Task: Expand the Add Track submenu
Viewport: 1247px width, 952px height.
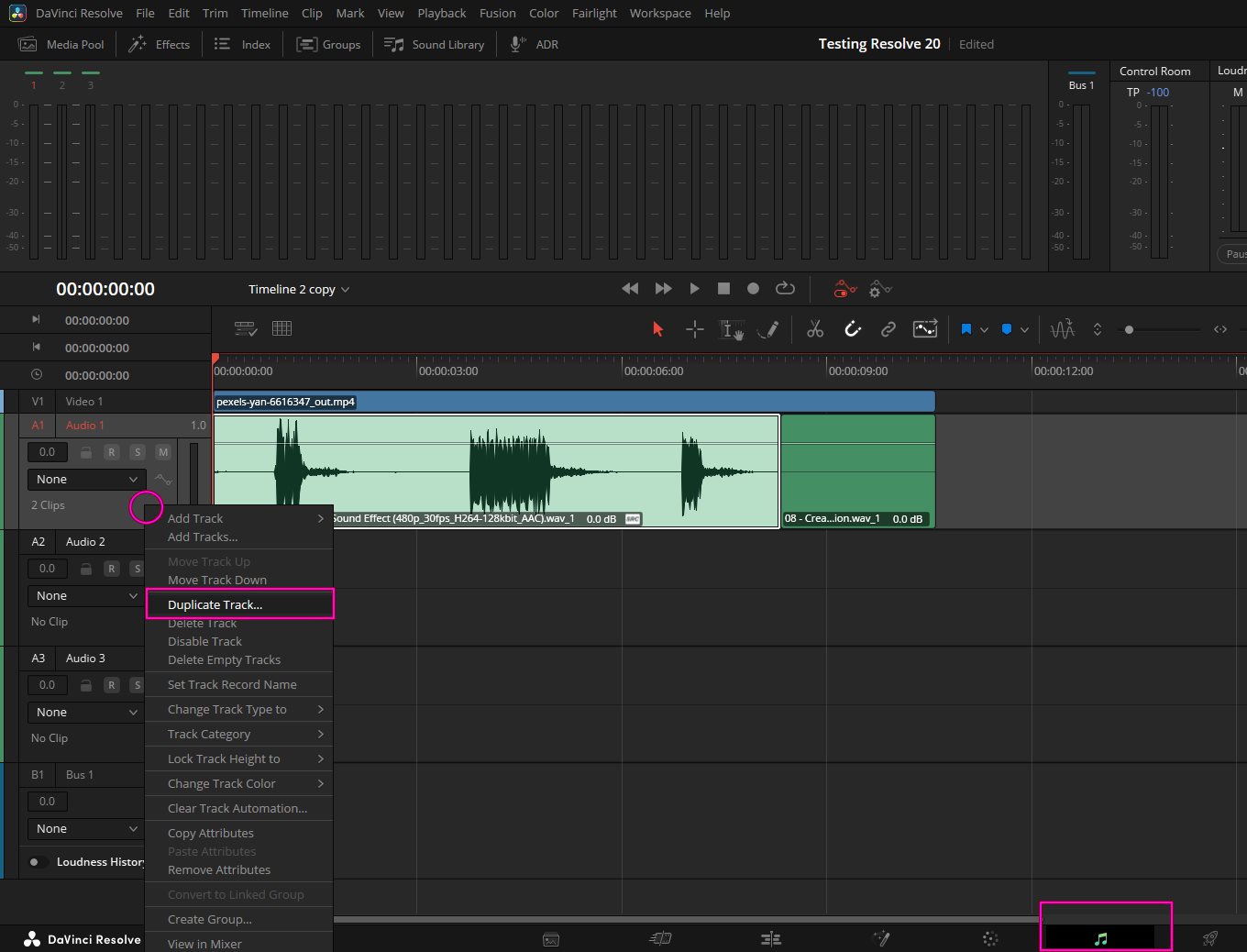Action: click(239, 518)
